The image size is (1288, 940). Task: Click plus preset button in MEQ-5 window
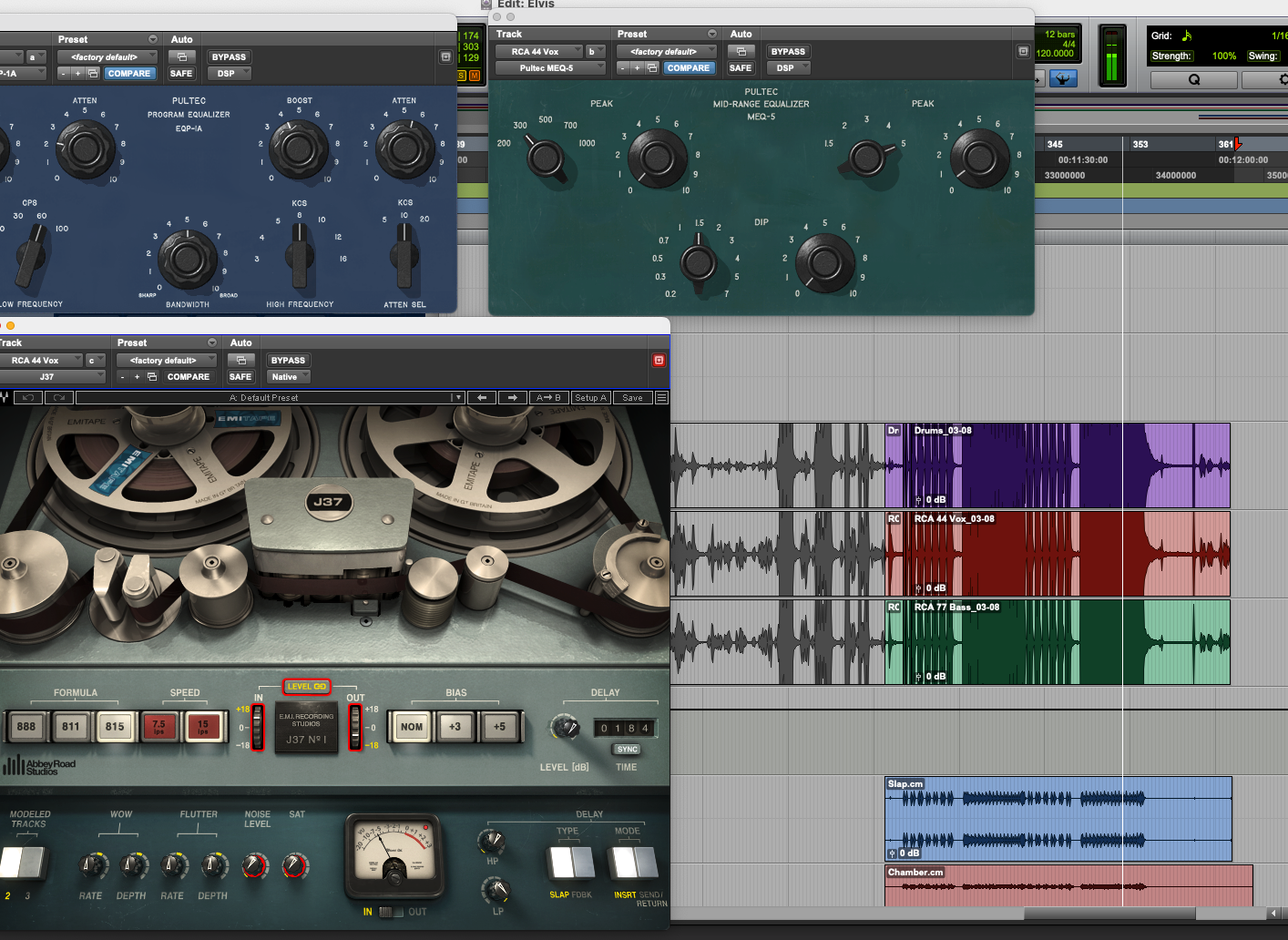(x=637, y=68)
